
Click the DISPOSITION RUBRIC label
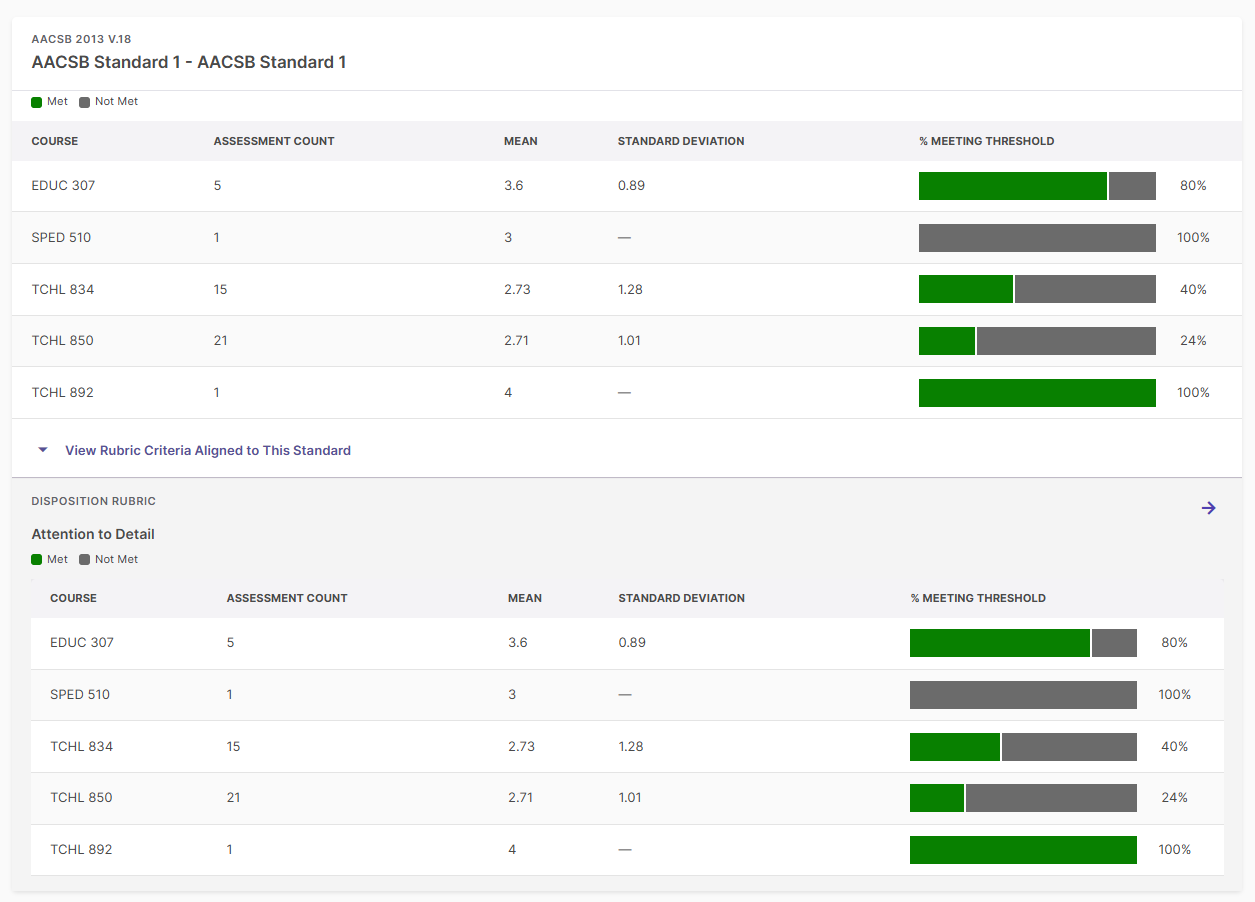click(x=93, y=501)
